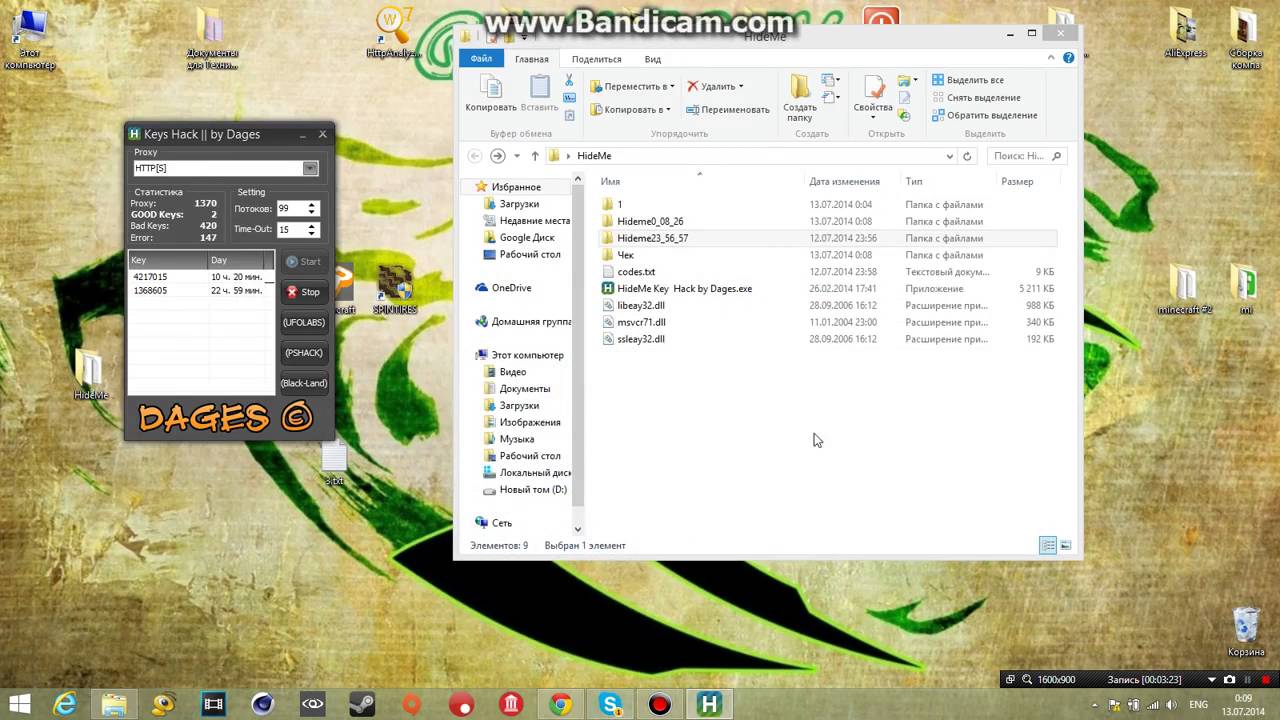The image size is (1280, 720).
Task: Open OneDrive in the navigation pane
Action: [x=511, y=288]
